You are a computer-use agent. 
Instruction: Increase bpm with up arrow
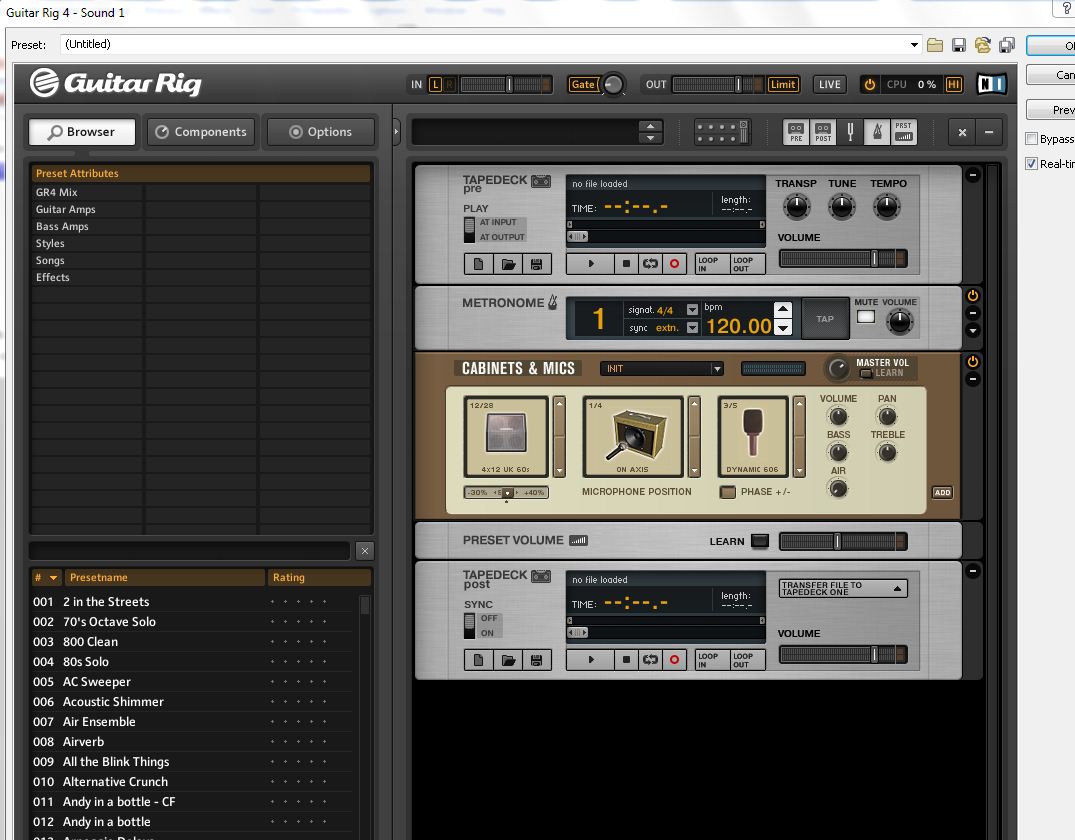(783, 309)
